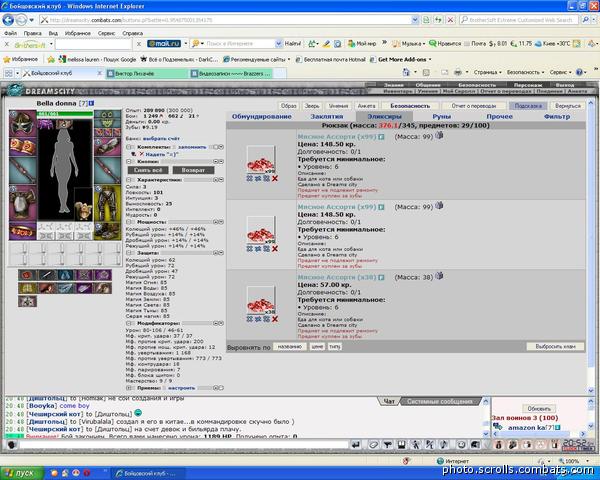Click the chat message input field
The image size is (600, 480).
click(183, 445)
